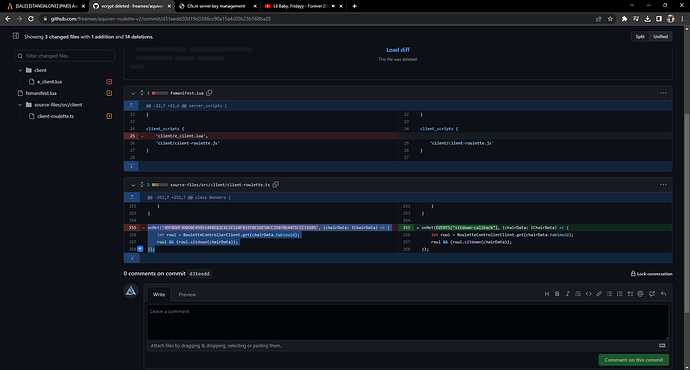Screen dimensions: 690x370
Task: Click source-files/src/client/client-roulette.ts header link
Action: click(220, 185)
